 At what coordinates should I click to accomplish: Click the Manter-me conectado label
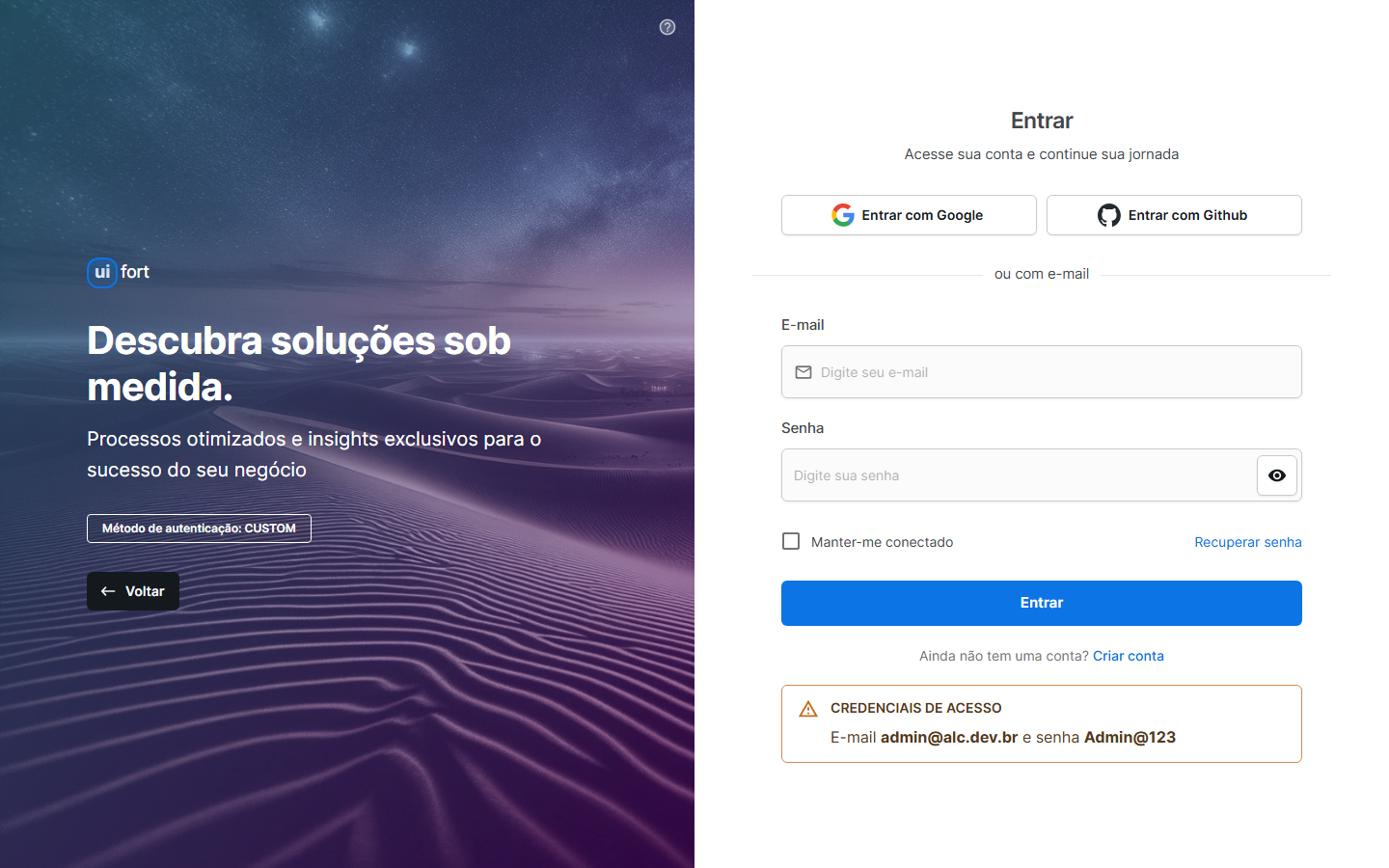tap(882, 542)
